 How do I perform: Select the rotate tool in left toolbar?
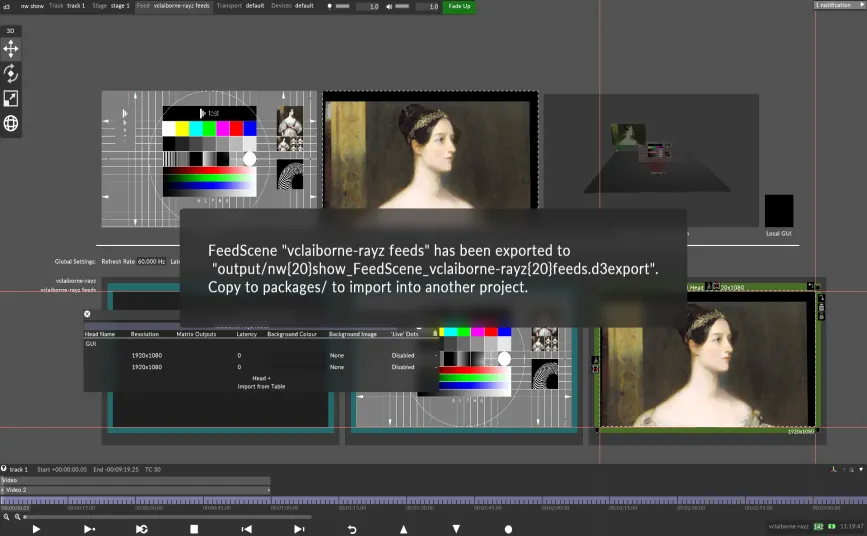[11, 73]
